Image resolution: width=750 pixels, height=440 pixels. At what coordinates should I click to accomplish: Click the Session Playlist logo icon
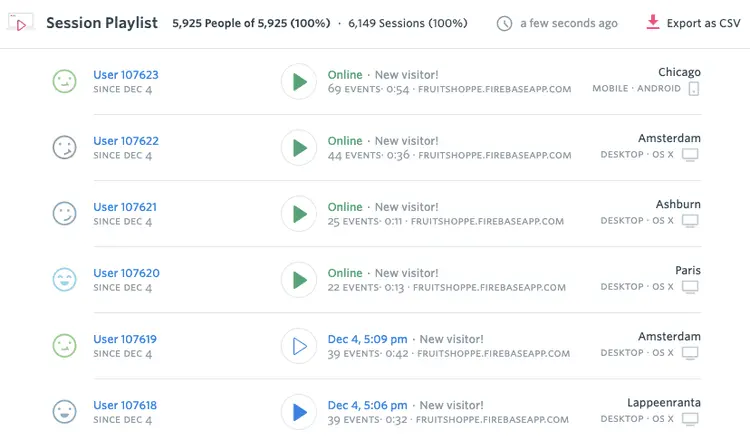22,23
